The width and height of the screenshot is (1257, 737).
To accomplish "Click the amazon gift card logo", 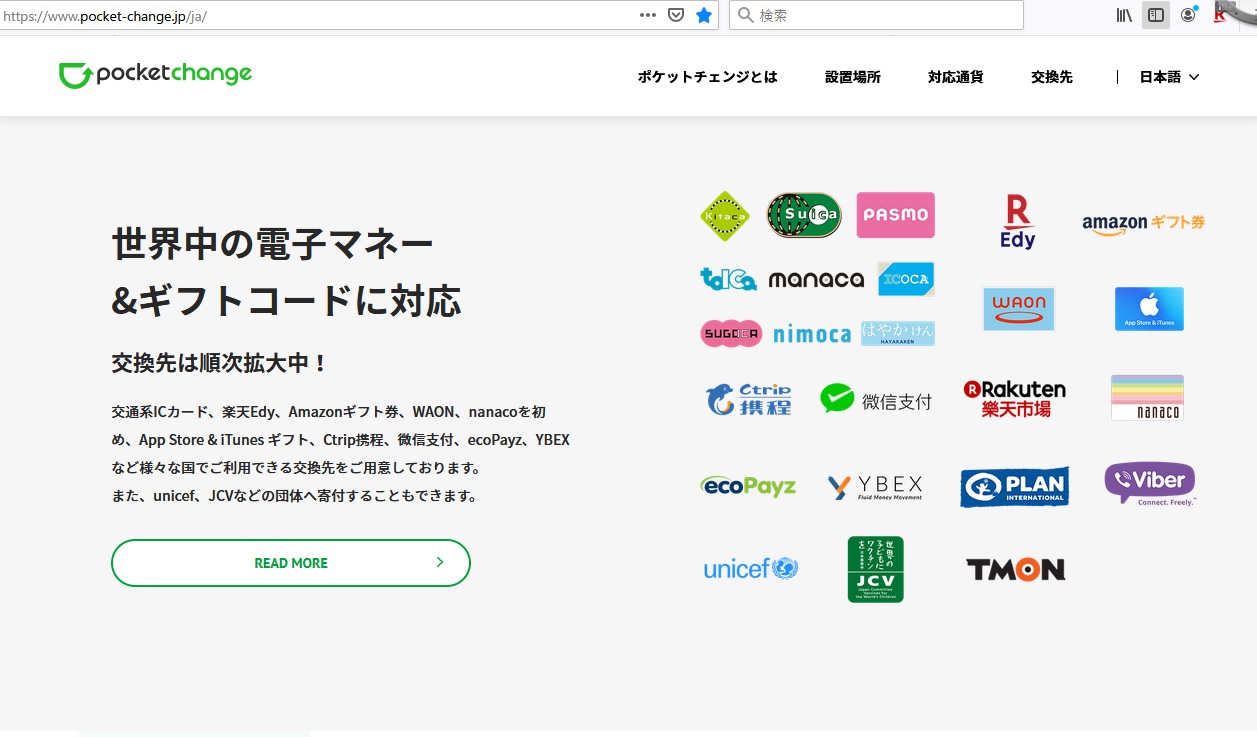I will (1143, 223).
